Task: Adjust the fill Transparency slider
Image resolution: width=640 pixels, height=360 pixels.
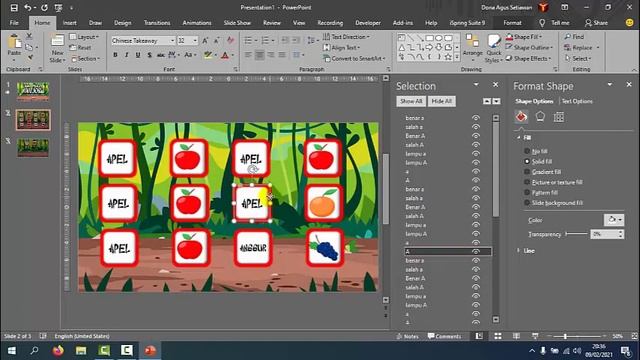Action: coord(576,234)
